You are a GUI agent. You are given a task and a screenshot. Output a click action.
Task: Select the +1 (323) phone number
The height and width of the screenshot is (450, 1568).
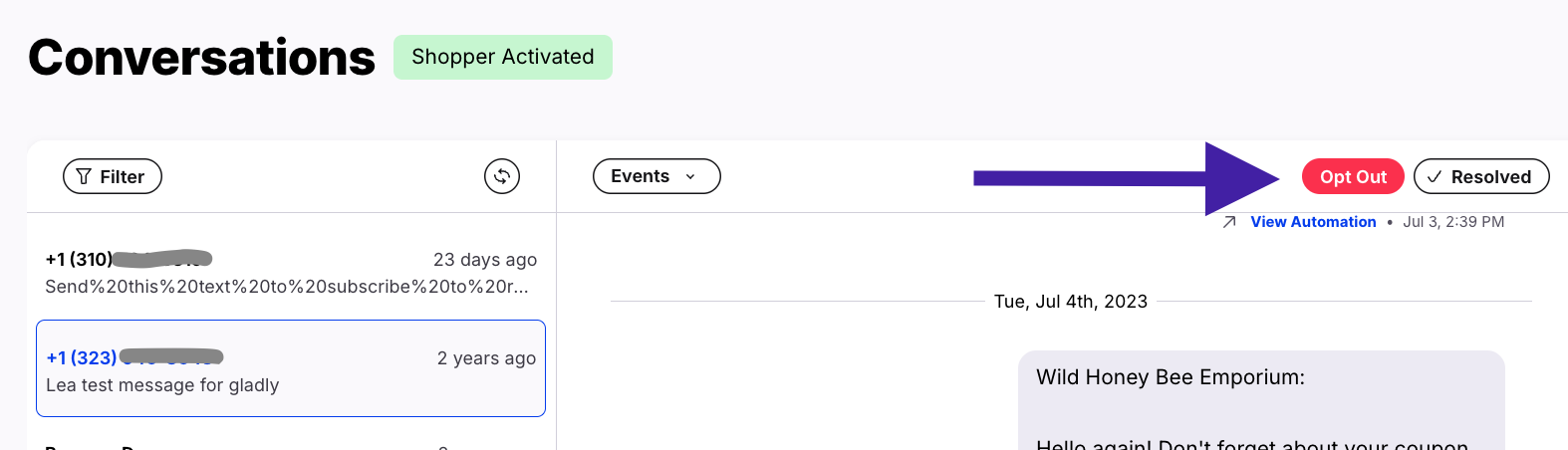pyautogui.click(x=82, y=357)
